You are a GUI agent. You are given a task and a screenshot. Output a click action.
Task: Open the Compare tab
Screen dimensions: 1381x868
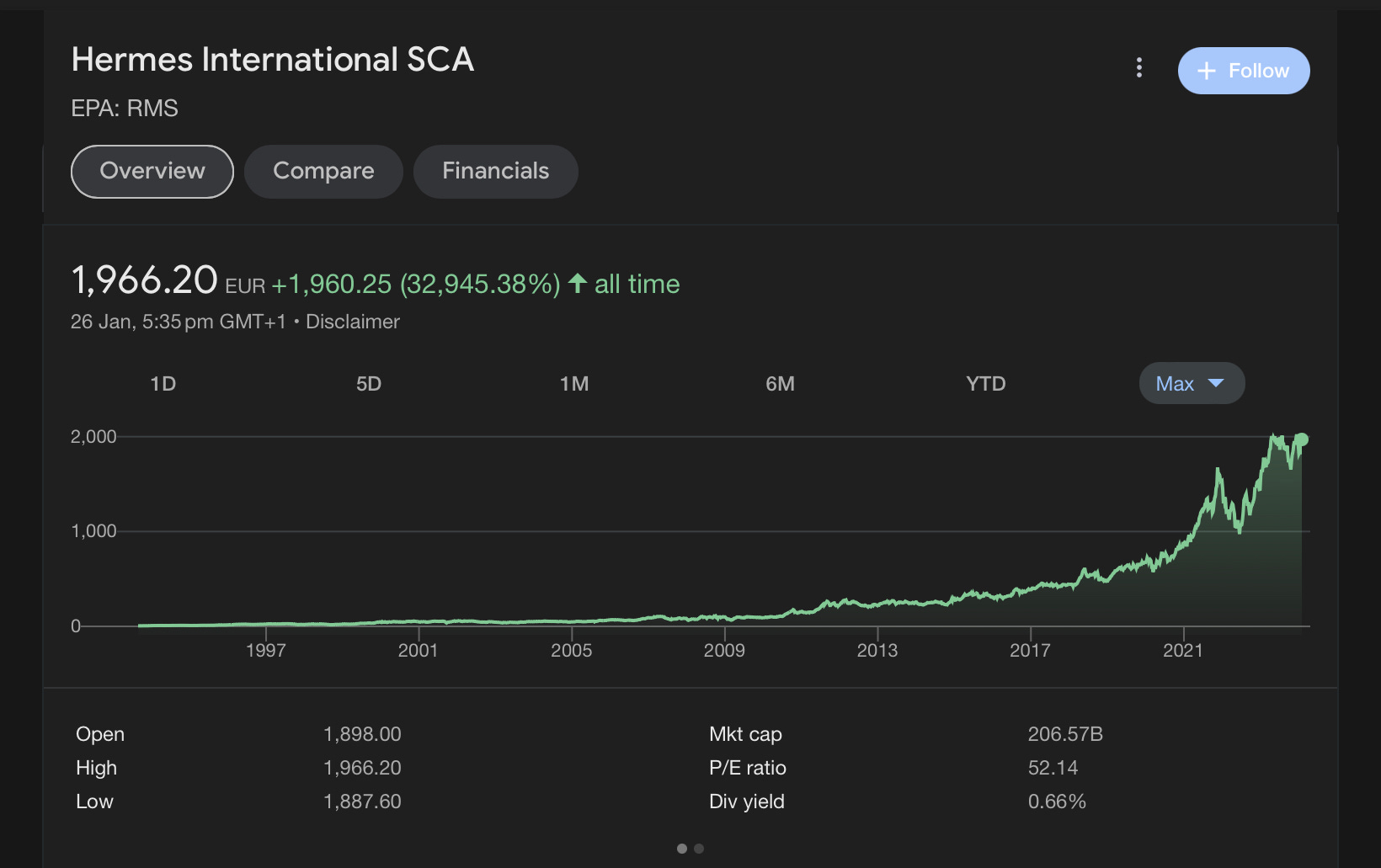(x=323, y=171)
